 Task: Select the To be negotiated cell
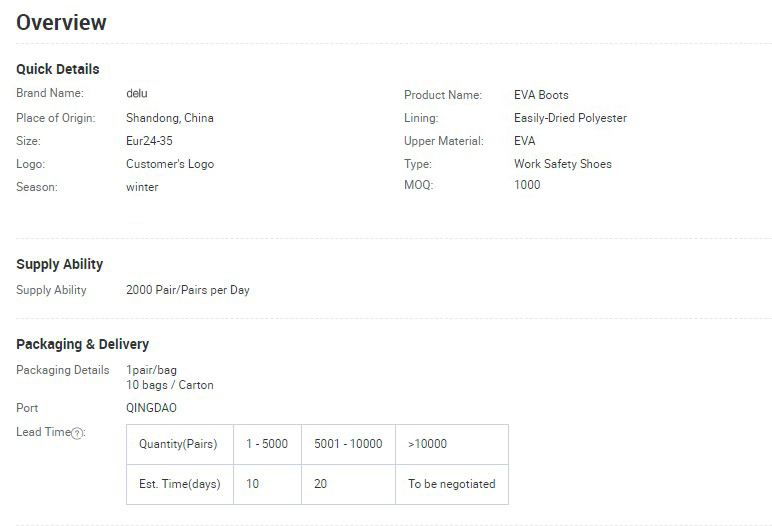point(451,484)
